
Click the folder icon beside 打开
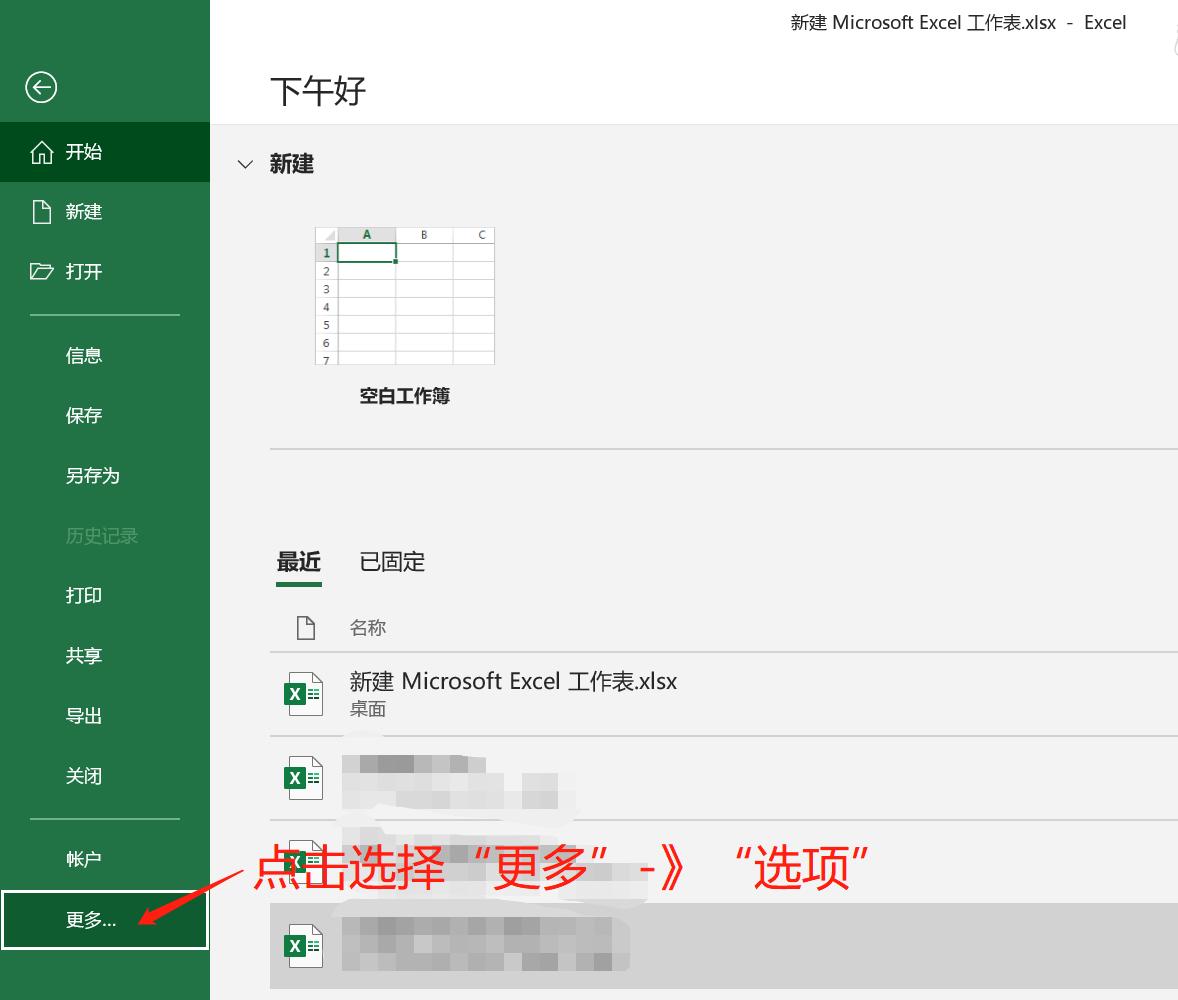tap(41, 271)
